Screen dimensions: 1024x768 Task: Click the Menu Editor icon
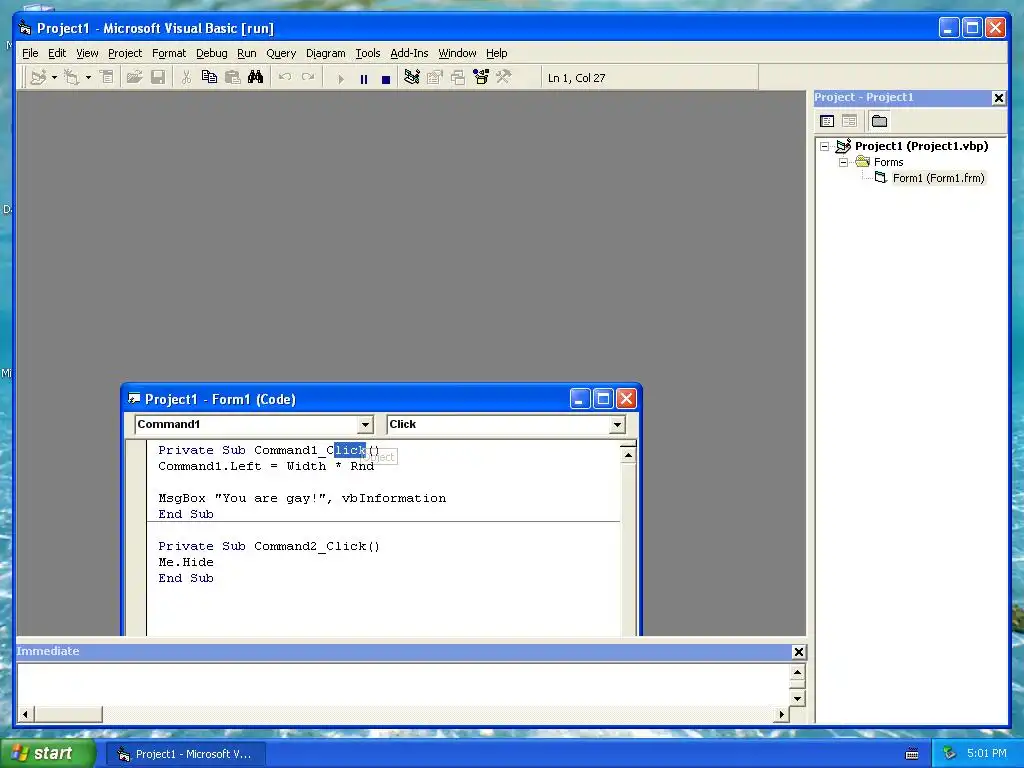[106, 78]
